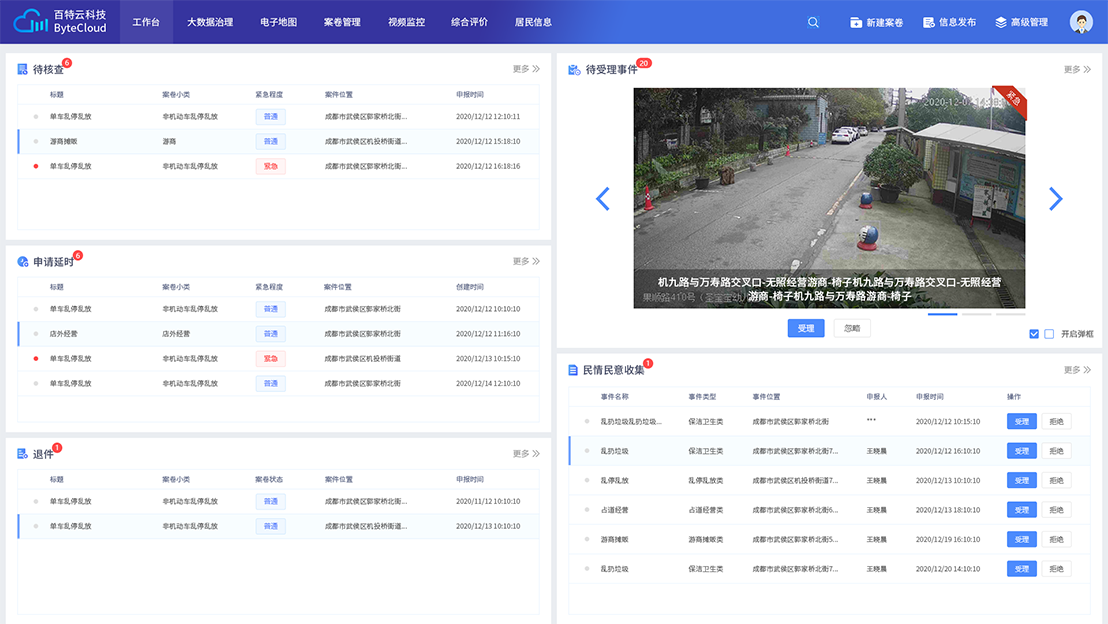Click the 信息发布 document icon
1108x624 pixels.
pos(929,22)
